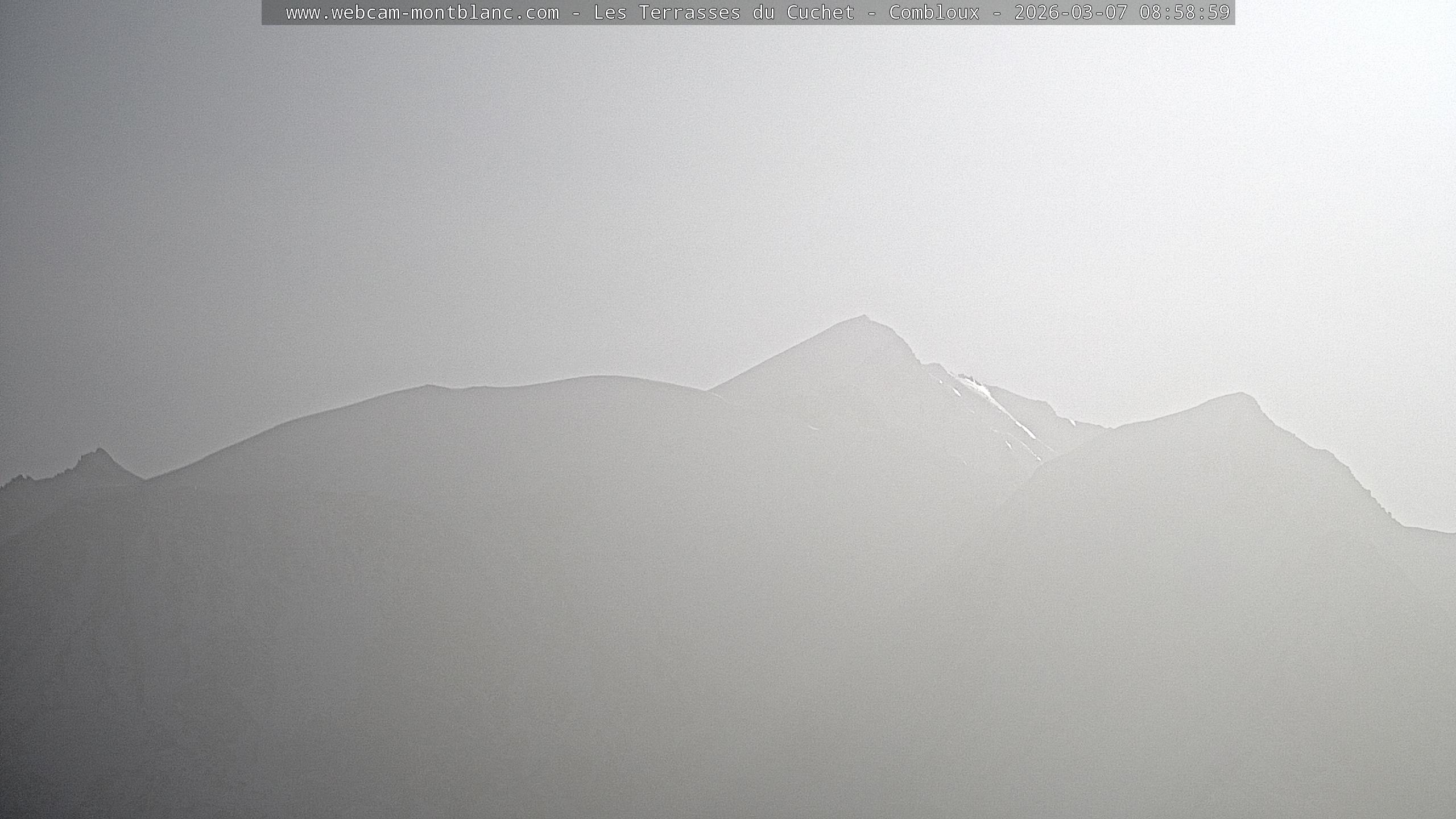1456x819 pixels.
Task: Click the dark gray sky at top-left corner
Action: (x=34, y=34)
